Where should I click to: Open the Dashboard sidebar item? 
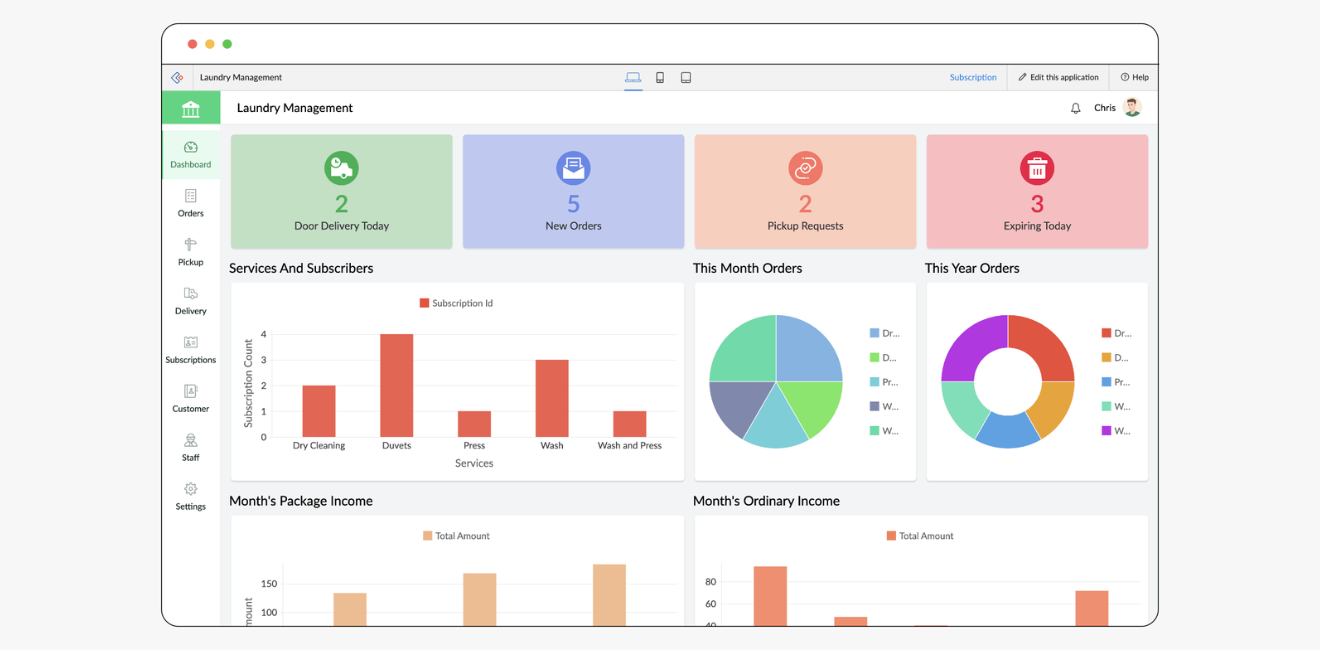191,155
